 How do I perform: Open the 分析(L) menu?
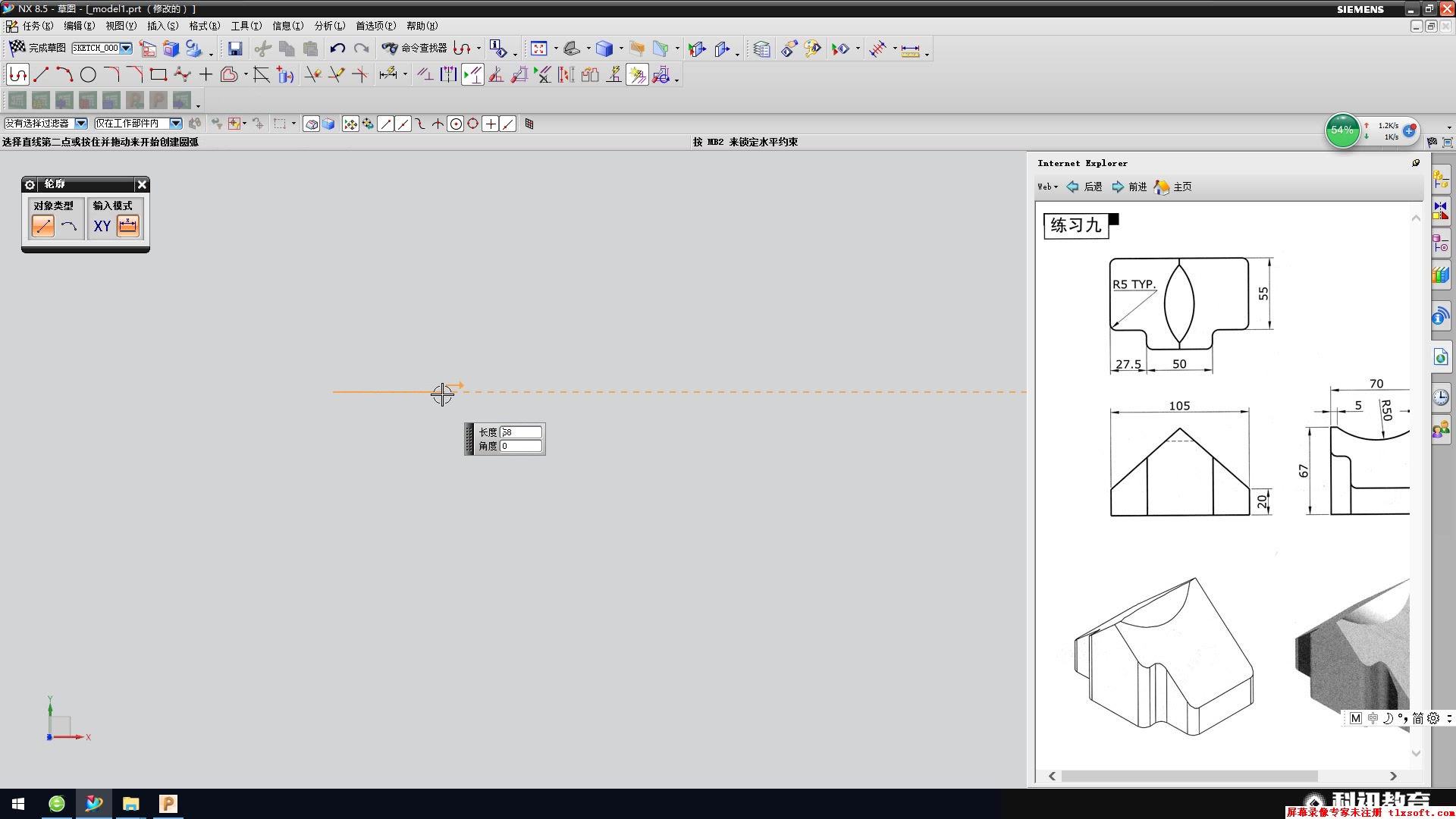[x=329, y=26]
